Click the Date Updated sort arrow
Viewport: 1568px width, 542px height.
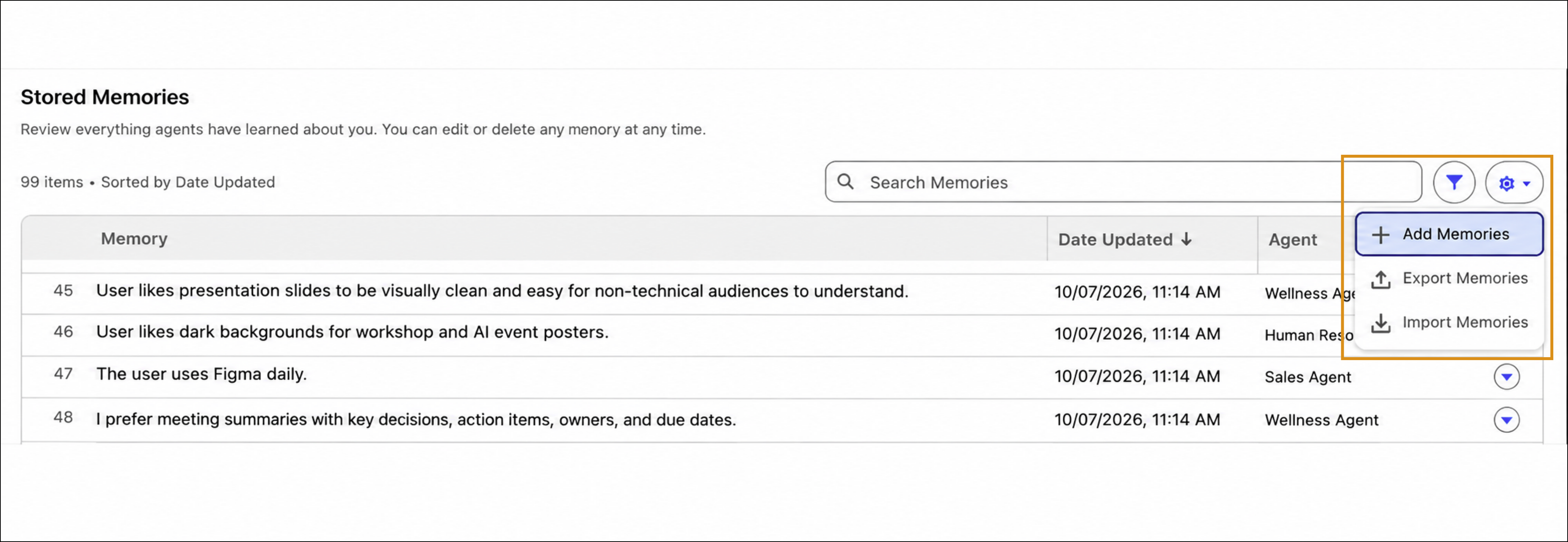click(x=1186, y=239)
